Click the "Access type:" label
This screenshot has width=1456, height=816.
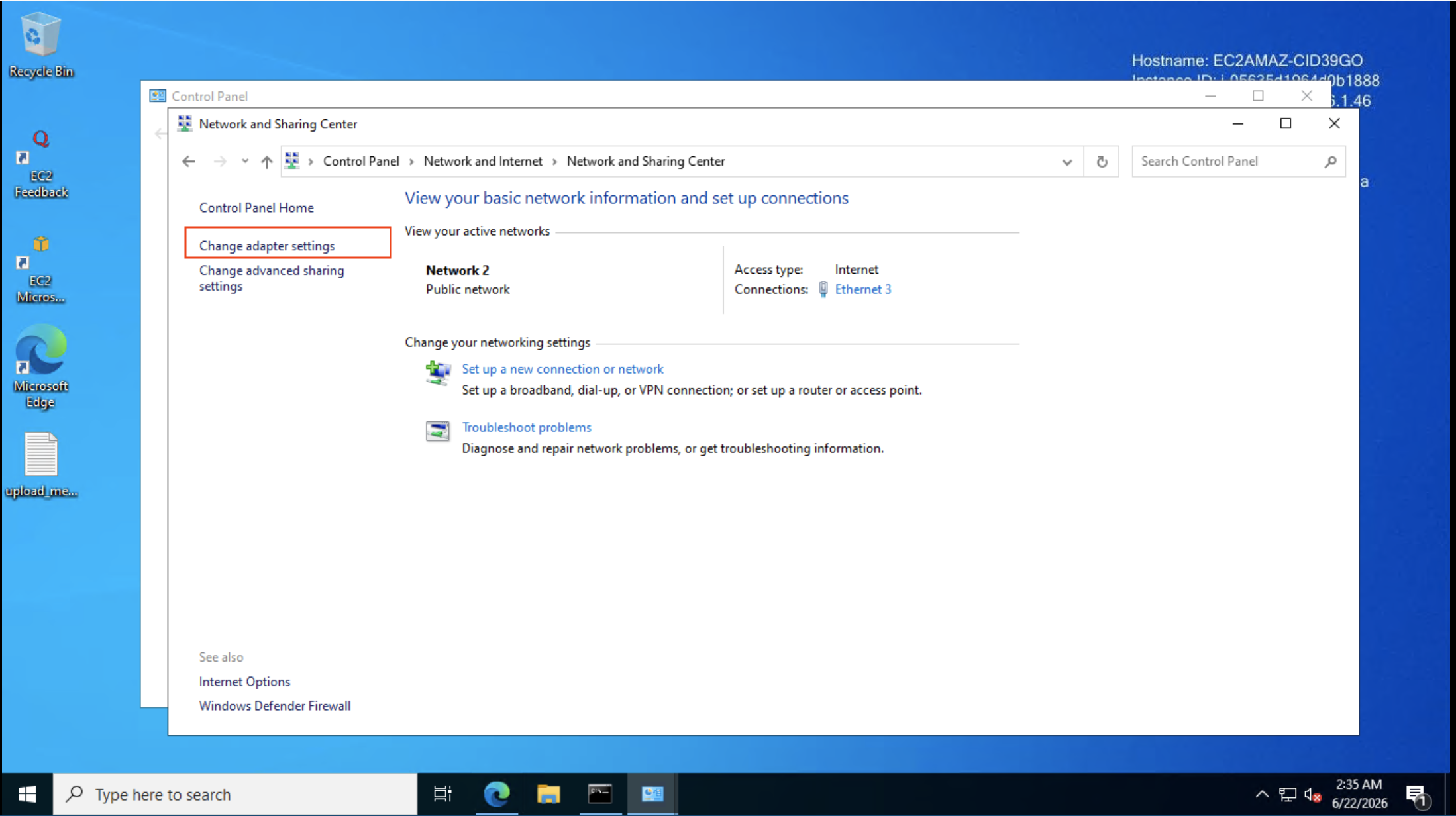[768, 270]
